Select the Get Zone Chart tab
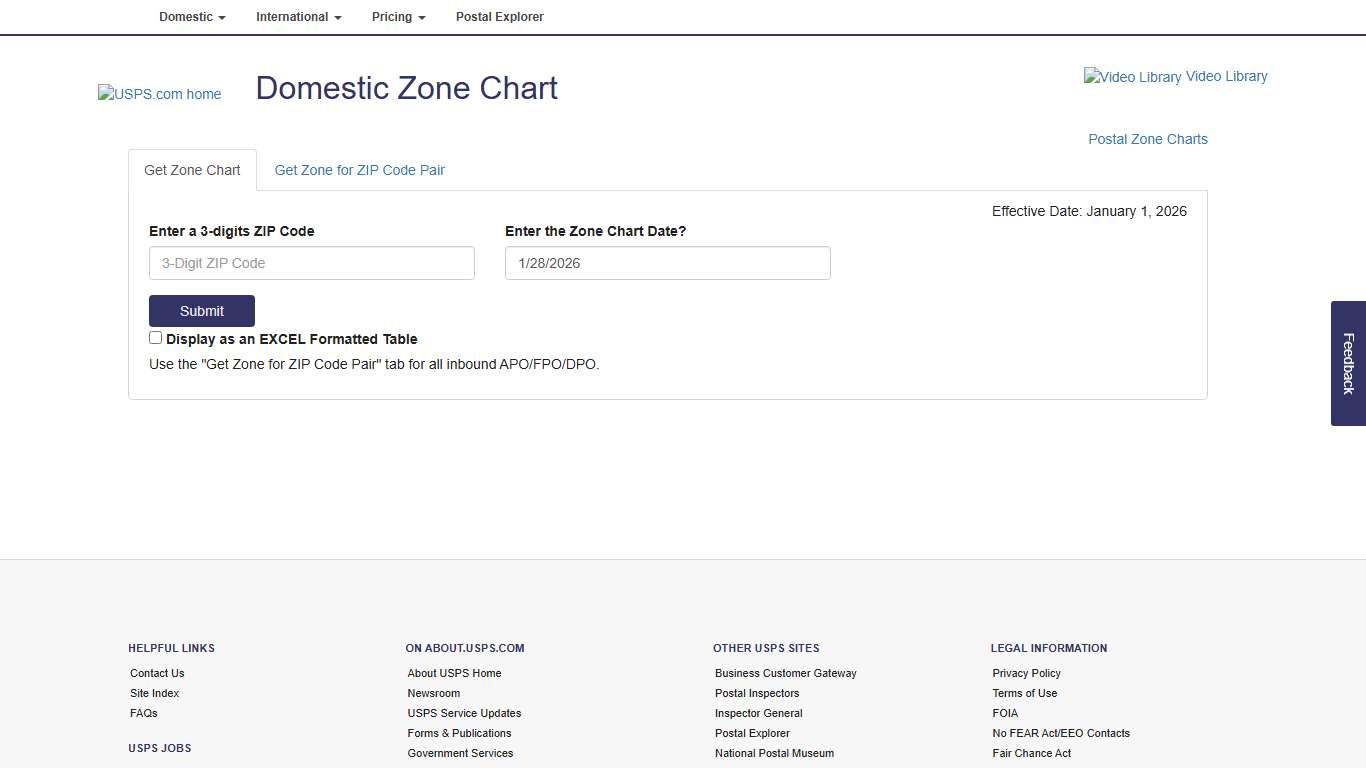 click(x=192, y=170)
